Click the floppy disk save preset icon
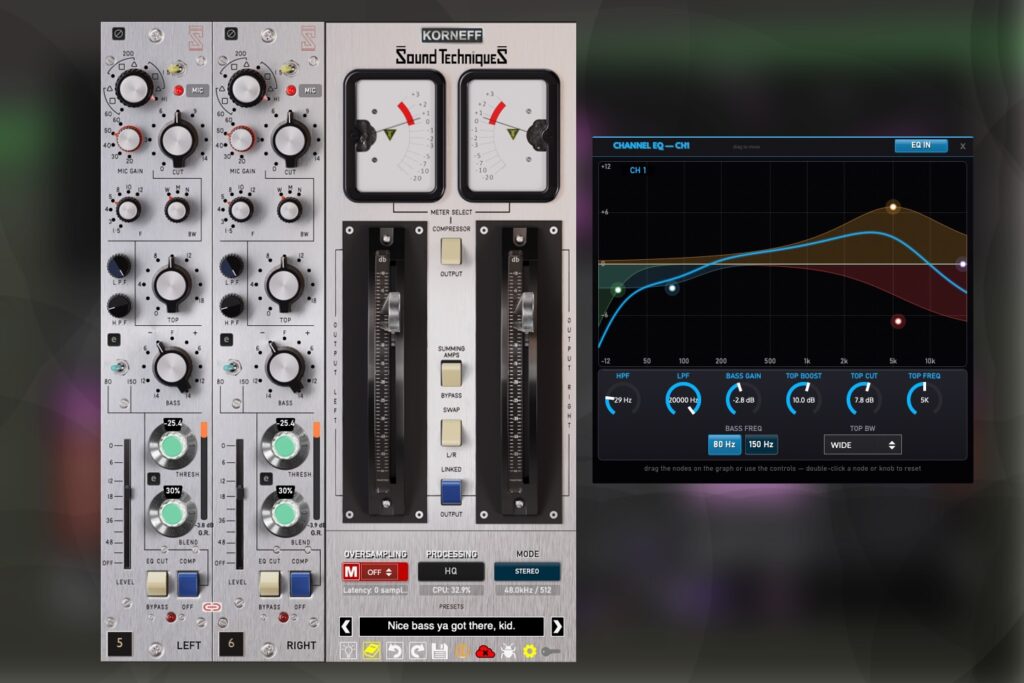Screen dimensions: 1024x683 point(440,651)
